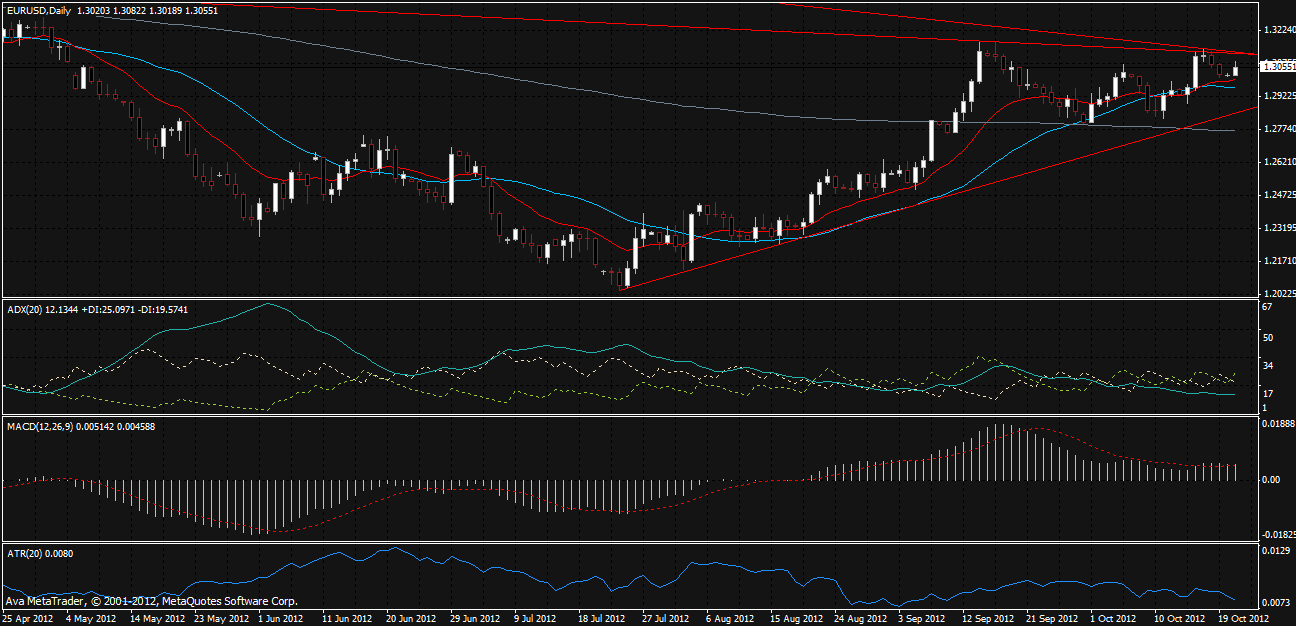Select the MACD(12,26,9) indicator label
1296x626 pixels.
click(x=38, y=426)
